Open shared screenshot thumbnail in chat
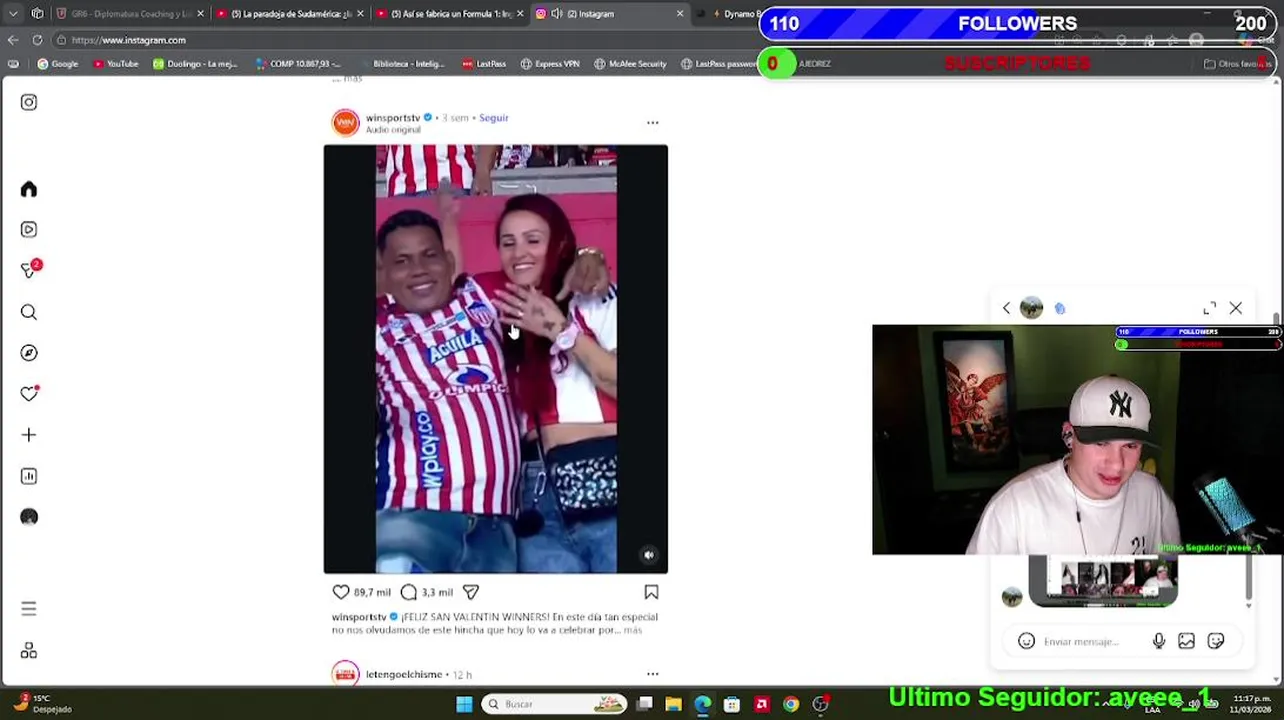The width and height of the screenshot is (1284, 720). click(x=1103, y=582)
